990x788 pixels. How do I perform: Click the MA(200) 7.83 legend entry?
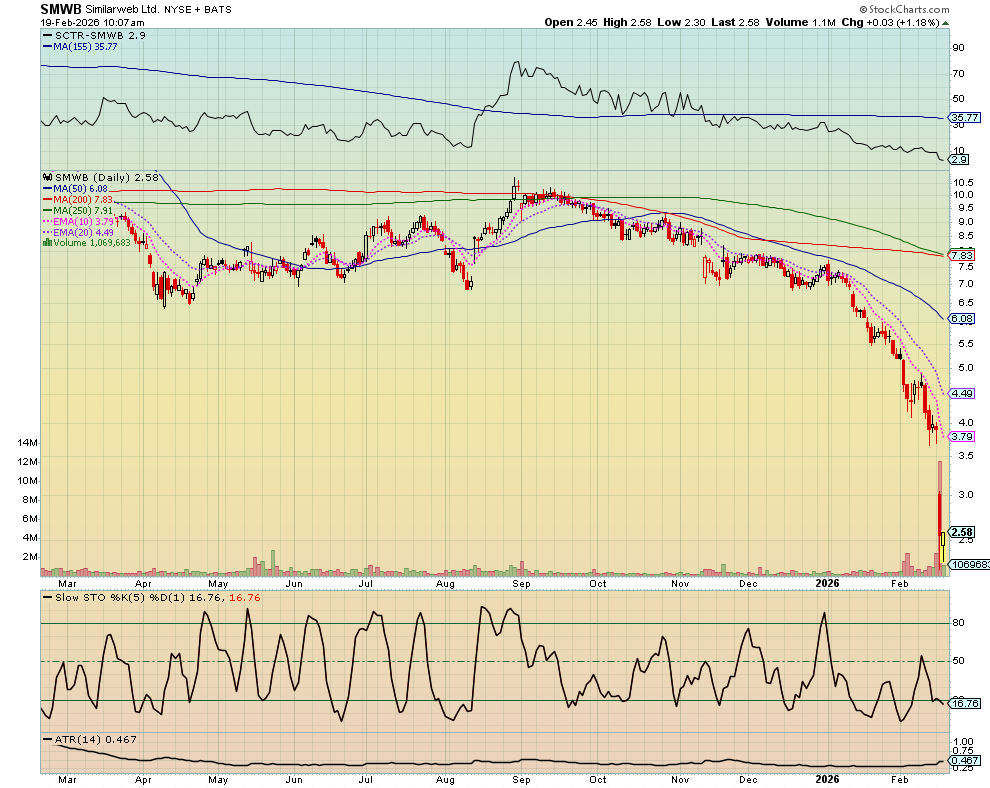click(78, 200)
